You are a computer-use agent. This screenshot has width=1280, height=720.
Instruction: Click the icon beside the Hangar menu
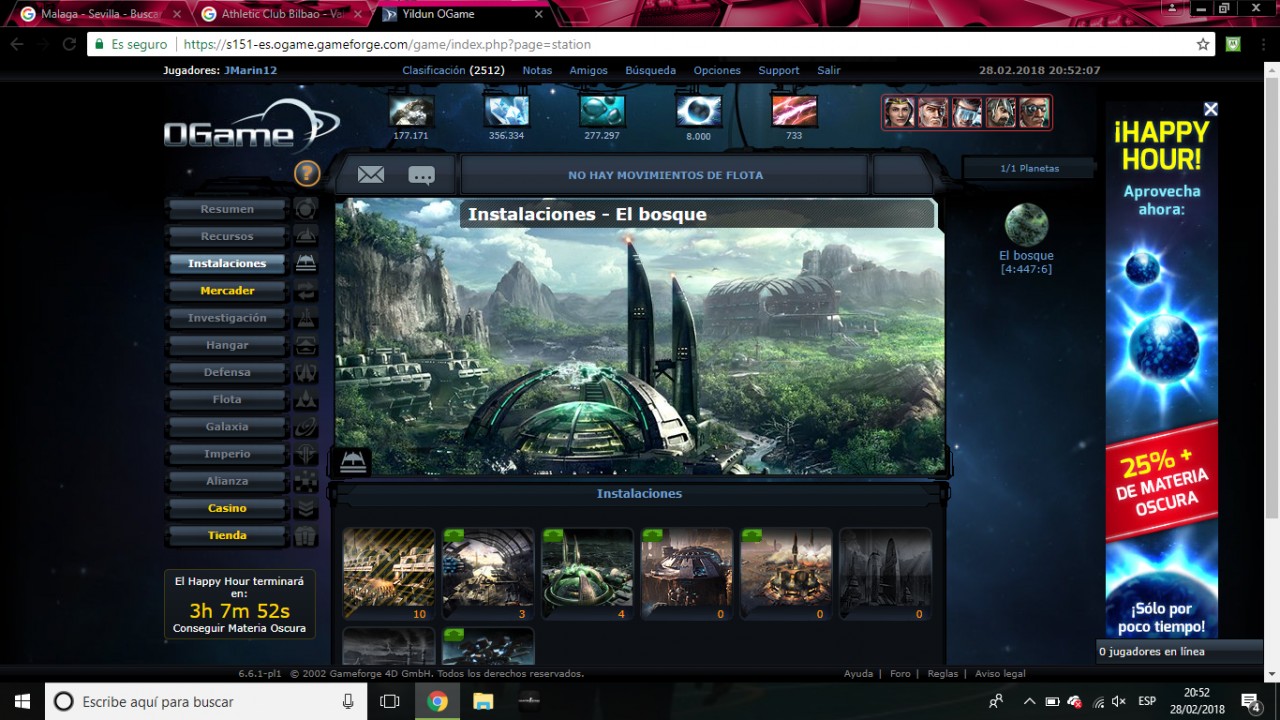pos(306,345)
